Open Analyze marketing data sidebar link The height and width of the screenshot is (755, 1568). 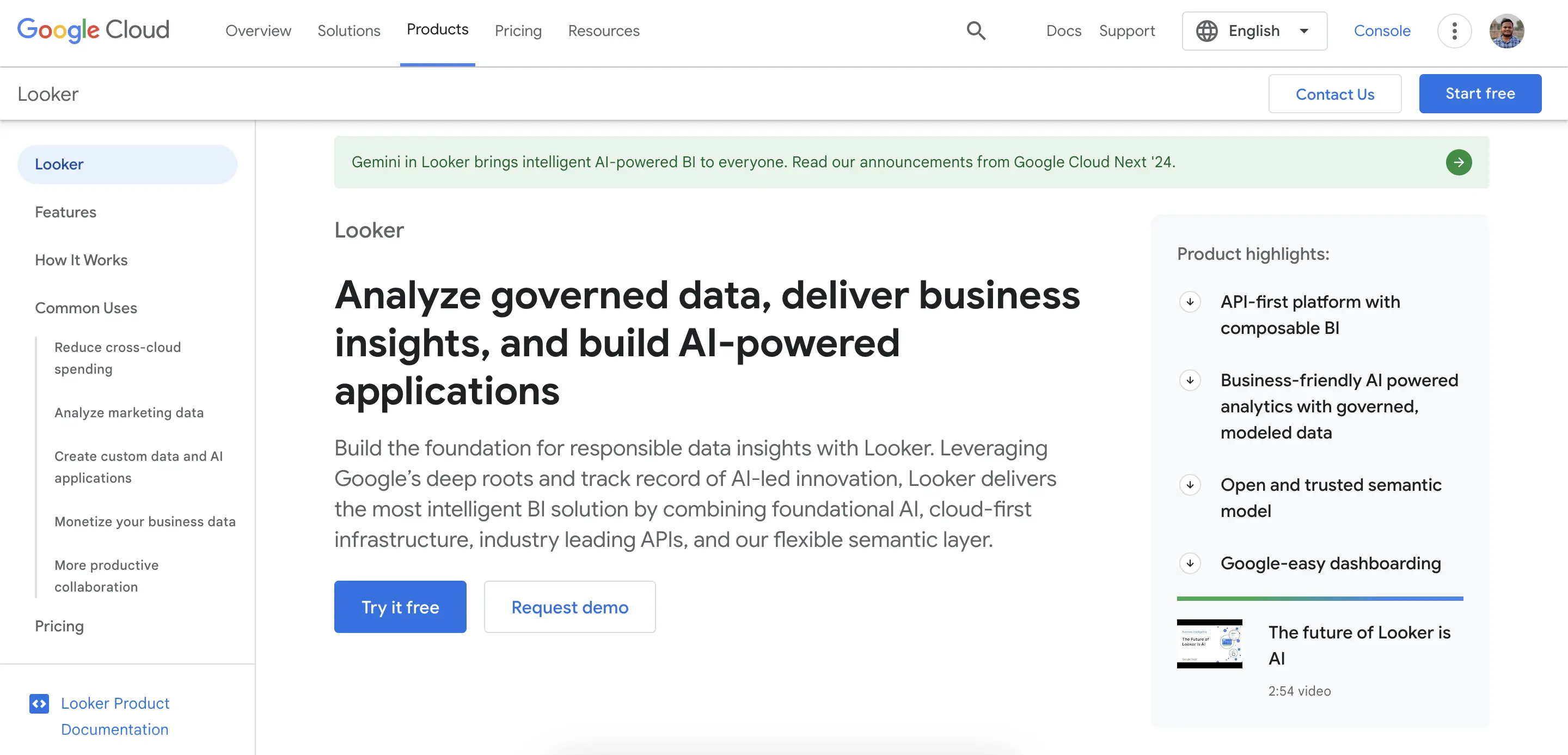[x=128, y=412]
